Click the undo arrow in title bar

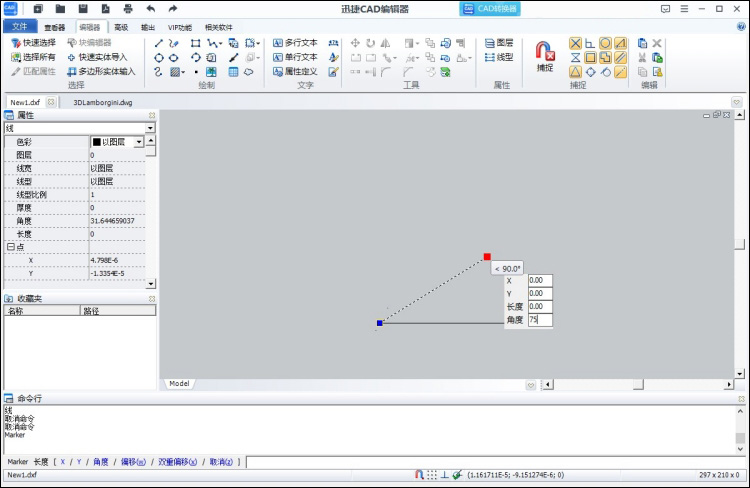click(x=151, y=9)
